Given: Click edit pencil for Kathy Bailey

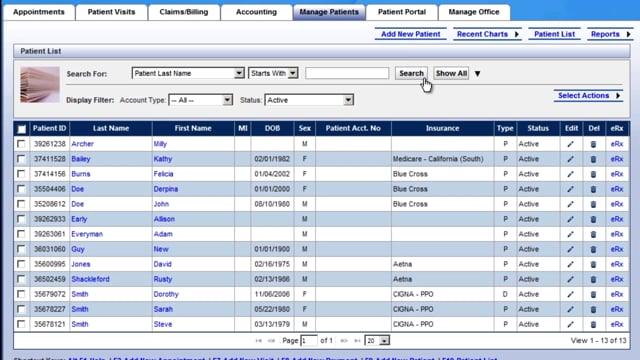Looking at the screenshot, I should pyautogui.click(x=571, y=159).
